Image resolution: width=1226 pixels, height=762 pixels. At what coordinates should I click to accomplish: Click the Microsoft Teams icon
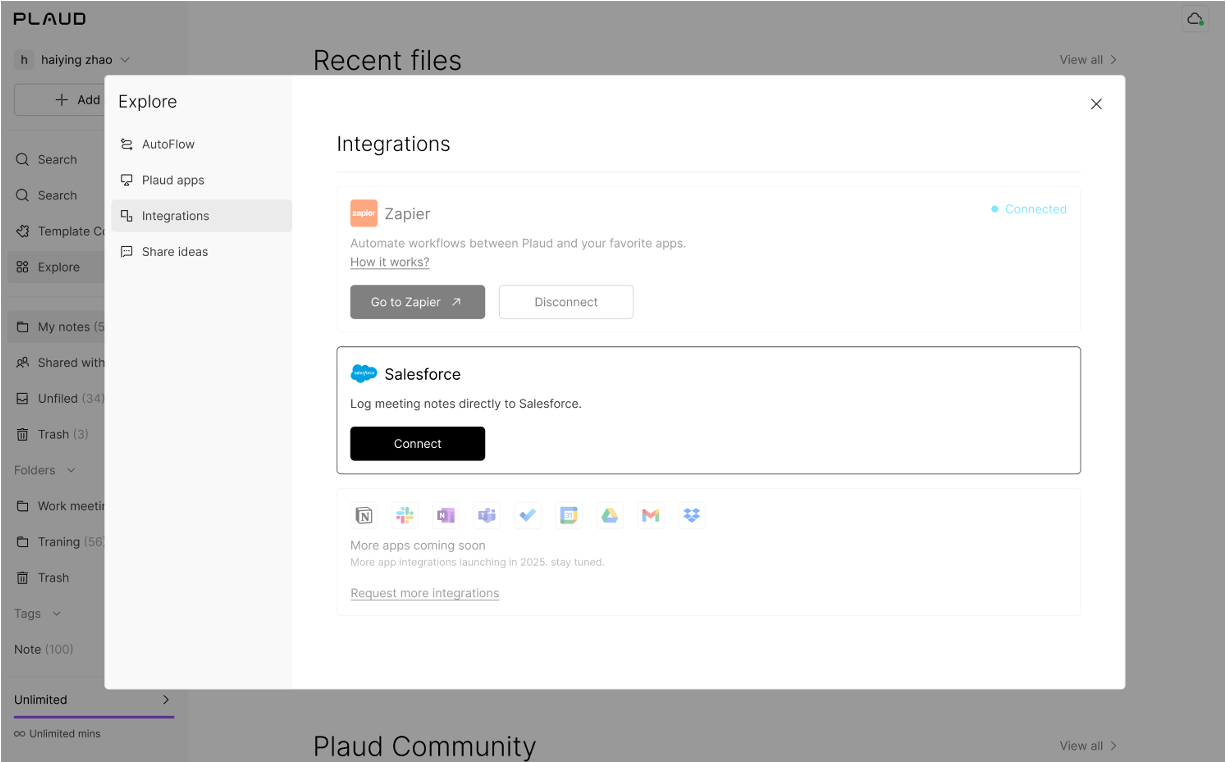point(487,516)
